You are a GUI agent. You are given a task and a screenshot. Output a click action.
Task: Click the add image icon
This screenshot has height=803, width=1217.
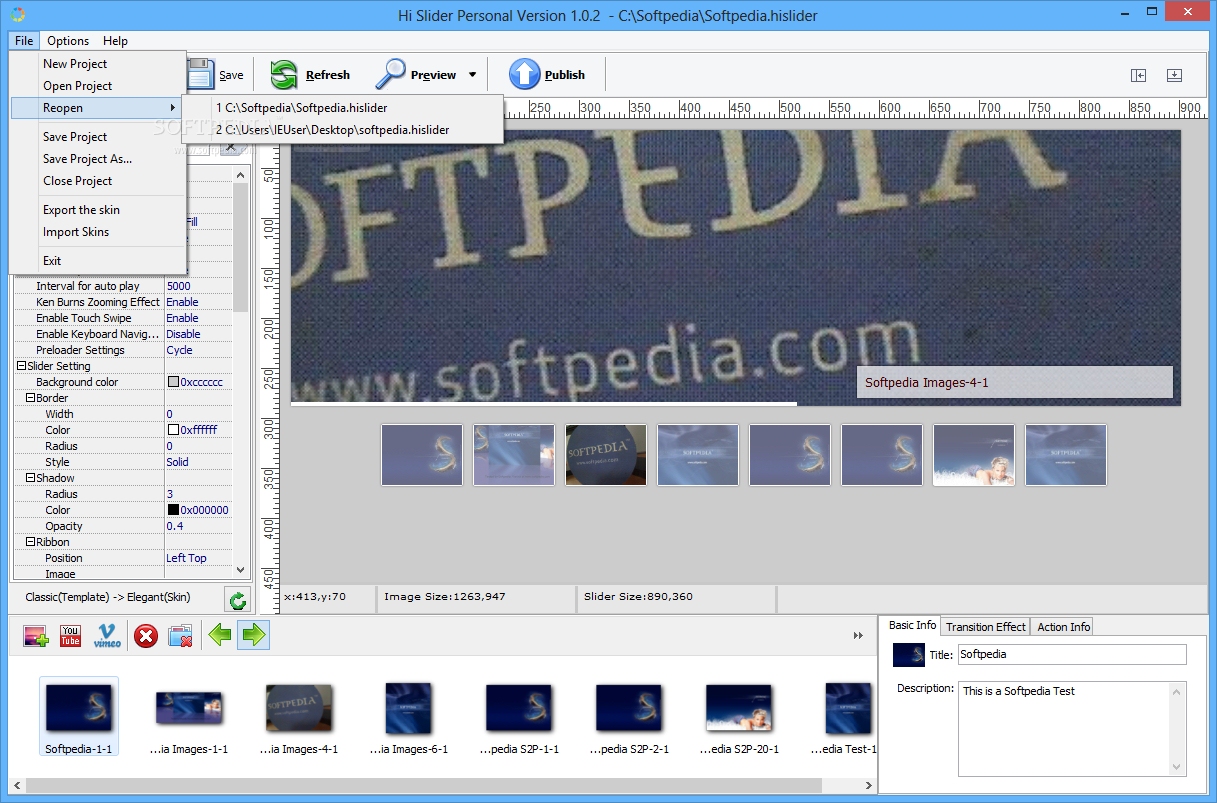(x=36, y=635)
